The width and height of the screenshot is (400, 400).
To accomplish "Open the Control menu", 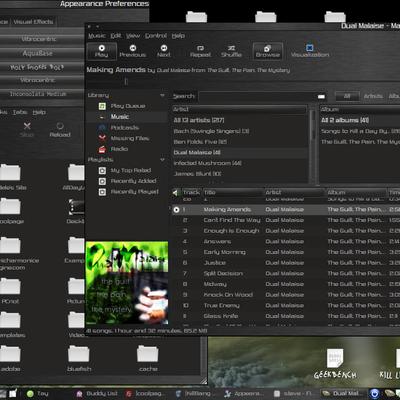I will pos(156,36).
